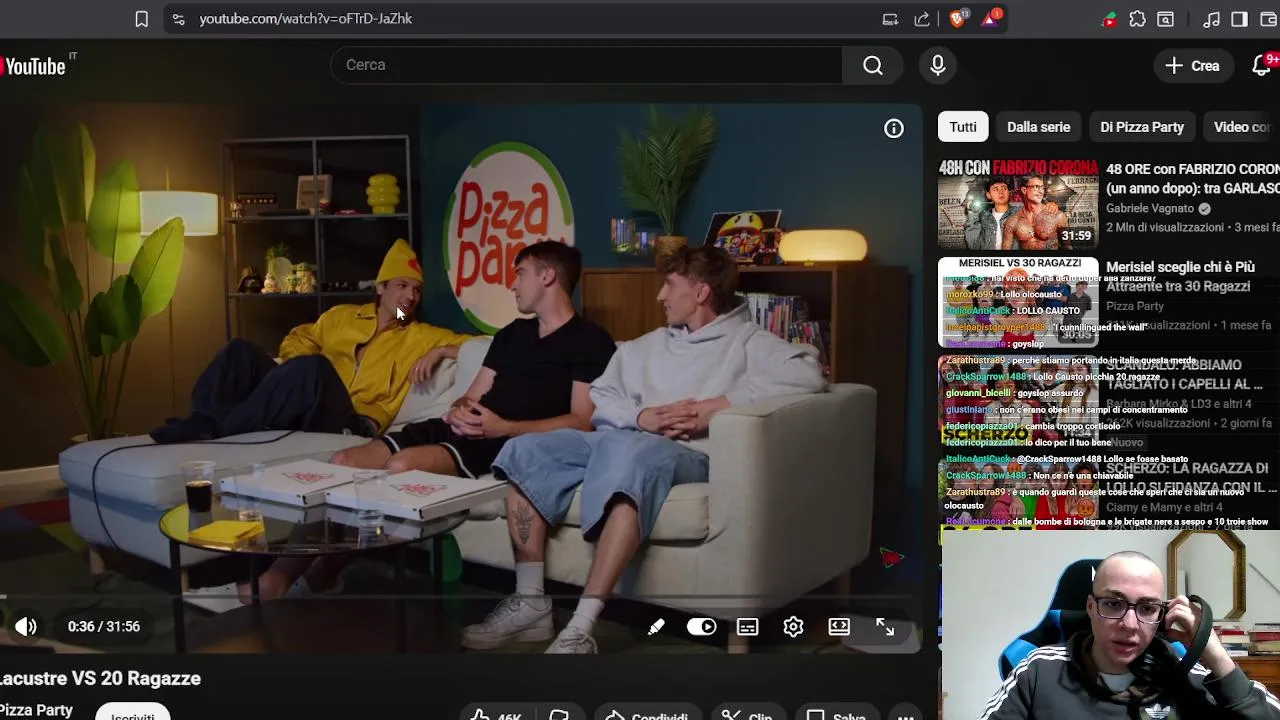Click the search magnifier button
This screenshot has height=720, width=1280.
point(873,65)
